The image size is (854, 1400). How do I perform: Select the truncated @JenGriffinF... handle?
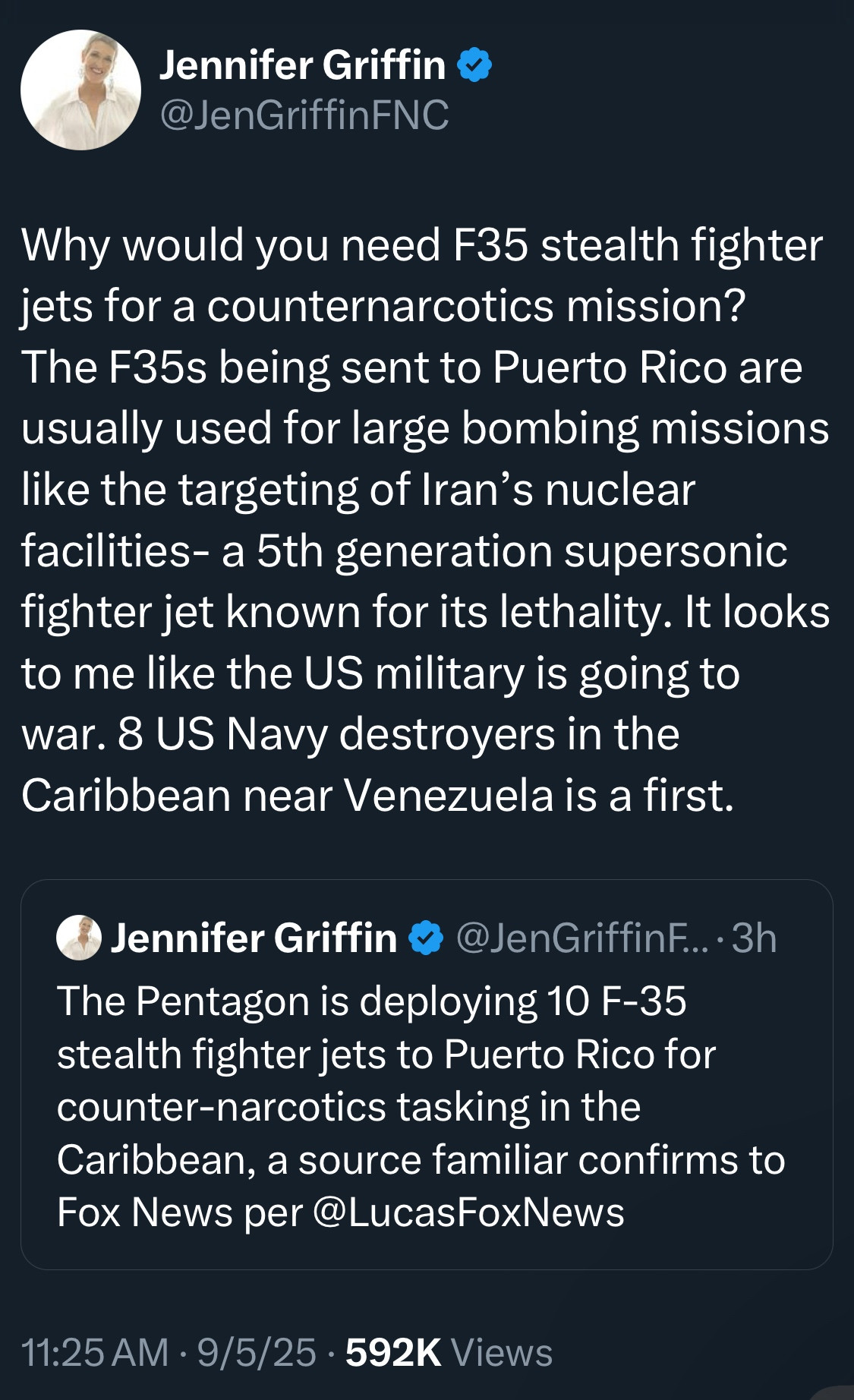(581, 938)
